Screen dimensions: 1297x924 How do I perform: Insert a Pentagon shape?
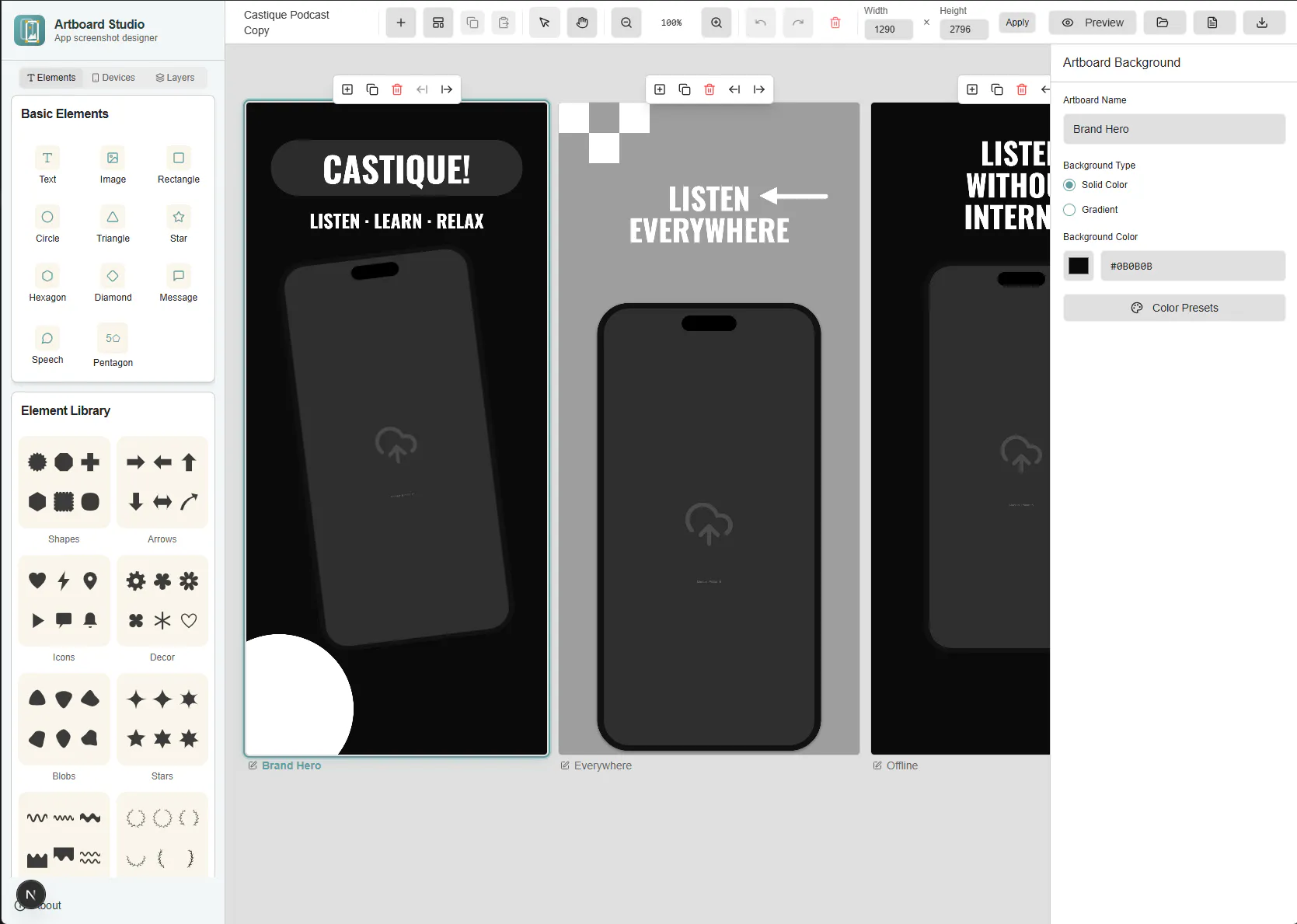(x=113, y=347)
